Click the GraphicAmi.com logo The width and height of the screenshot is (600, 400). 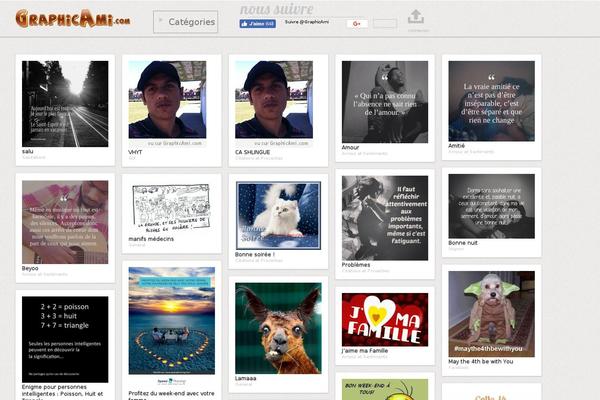(x=73, y=18)
